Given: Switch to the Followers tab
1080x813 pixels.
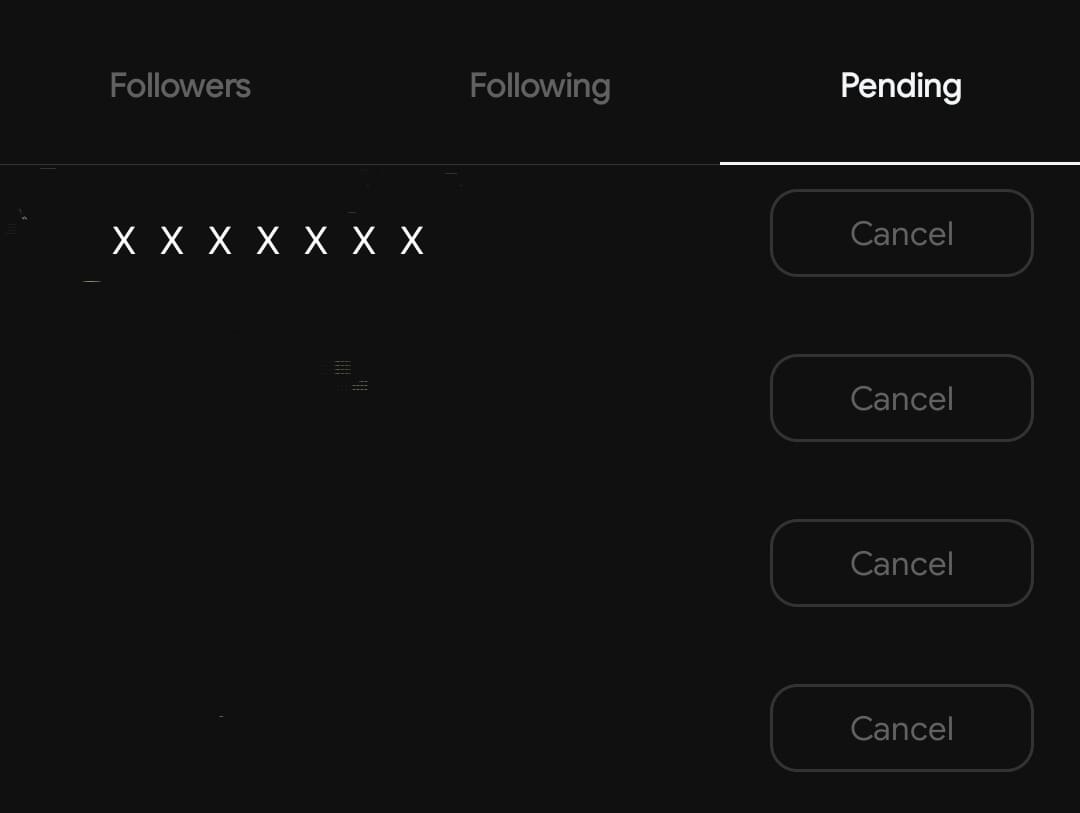Looking at the screenshot, I should pyautogui.click(x=180, y=86).
